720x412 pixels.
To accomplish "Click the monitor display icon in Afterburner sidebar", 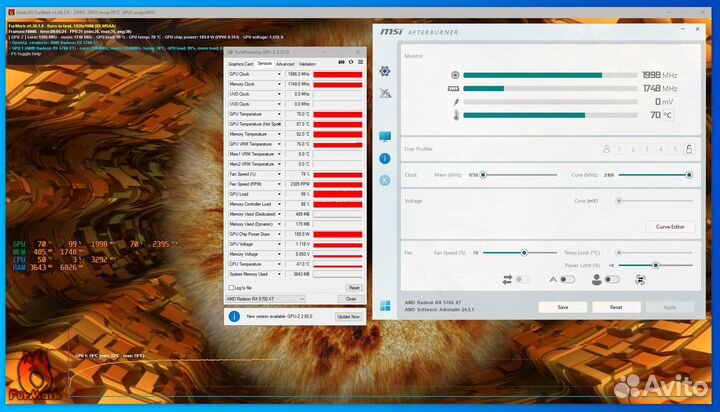I will click(x=385, y=136).
